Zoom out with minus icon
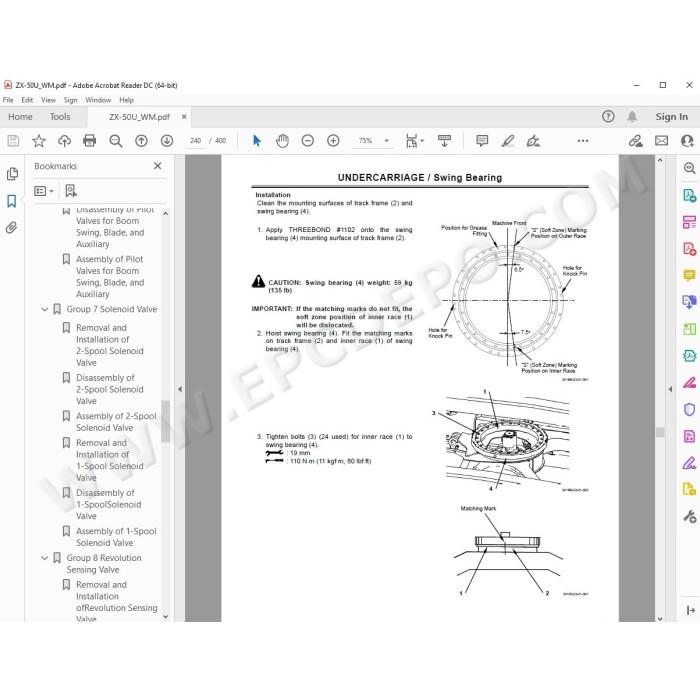Viewport: 700px width, 700px height. [308, 141]
